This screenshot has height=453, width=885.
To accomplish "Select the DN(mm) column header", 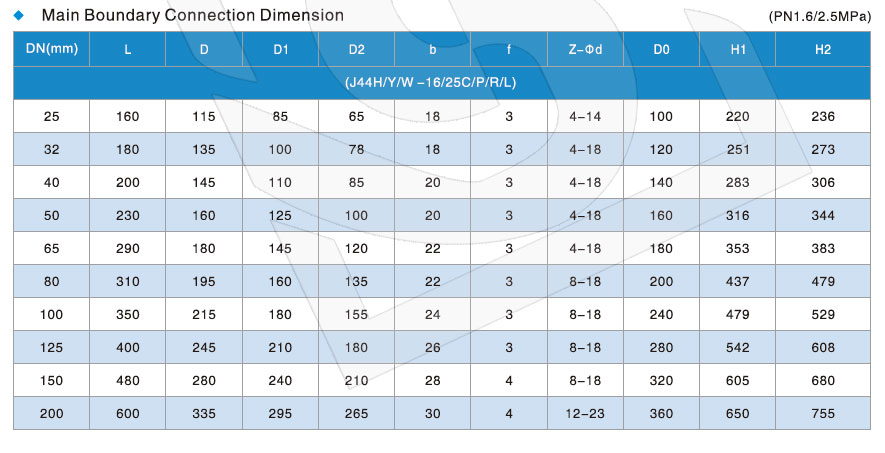I will click(51, 49).
